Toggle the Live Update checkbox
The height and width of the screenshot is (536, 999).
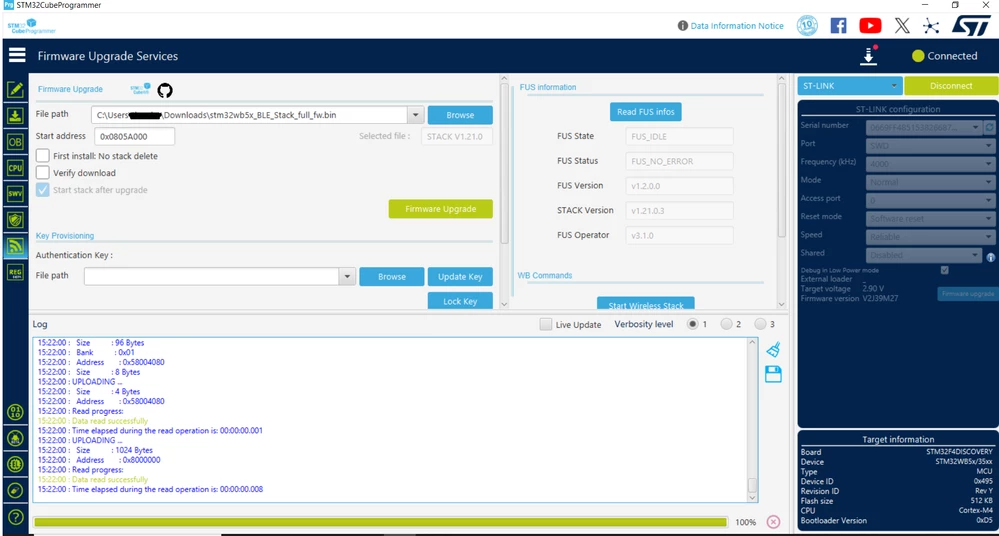click(545, 324)
